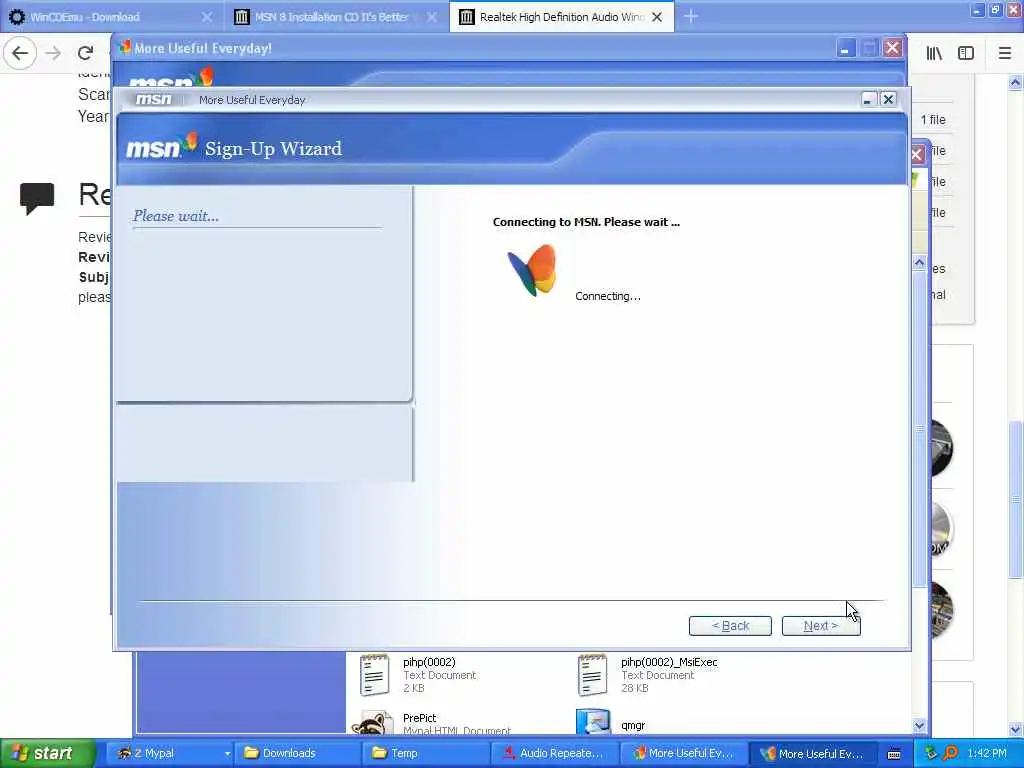Screen dimensions: 1024x768
Task: Click the small red close button behind wizard
Action: [x=917, y=154]
